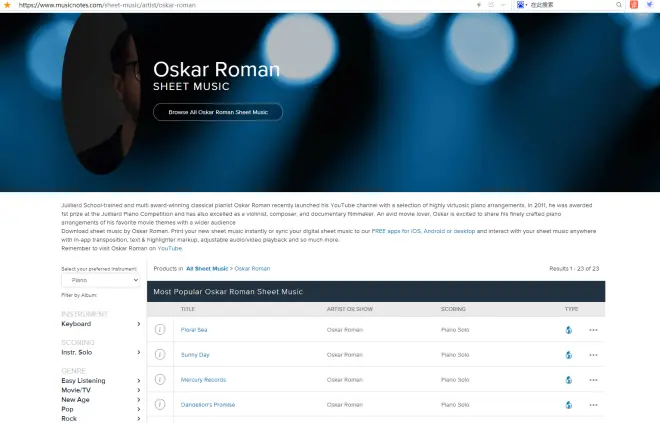Viewport: 660px width, 423px height.
Task: Show info for Sunny Day
Action: pos(160,354)
